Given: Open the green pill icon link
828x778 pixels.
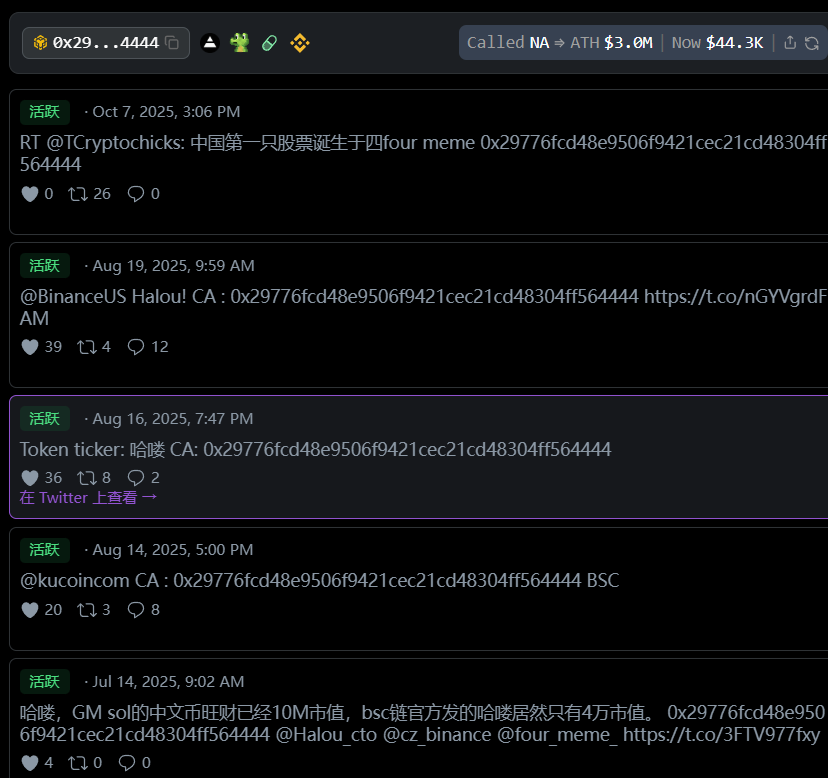Looking at the screenshot, I should click(270, 43).
